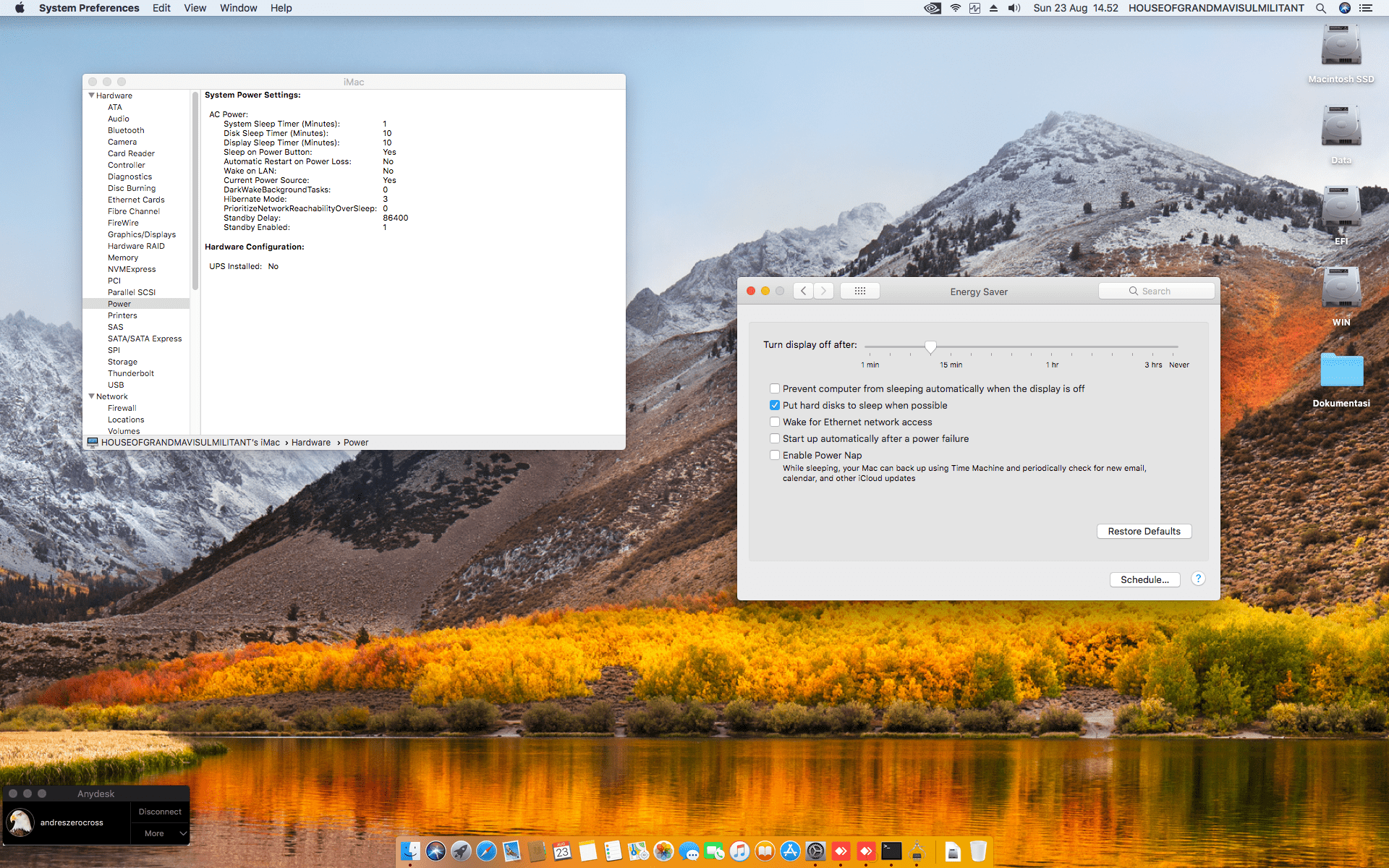Collapse the Hardware tree section
1389x868 pixels.
pyautogui.click(x=92, y=95)
